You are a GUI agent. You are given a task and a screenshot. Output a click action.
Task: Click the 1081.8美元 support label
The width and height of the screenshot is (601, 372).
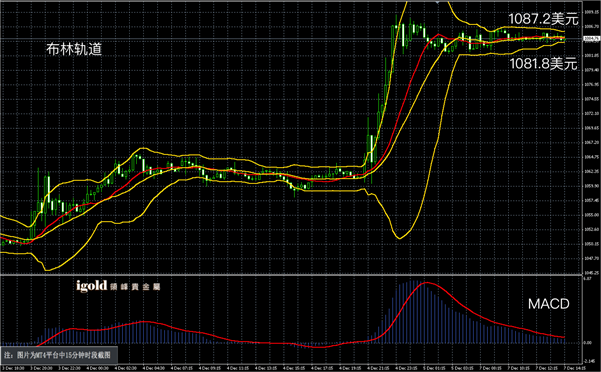pos(543,64)
